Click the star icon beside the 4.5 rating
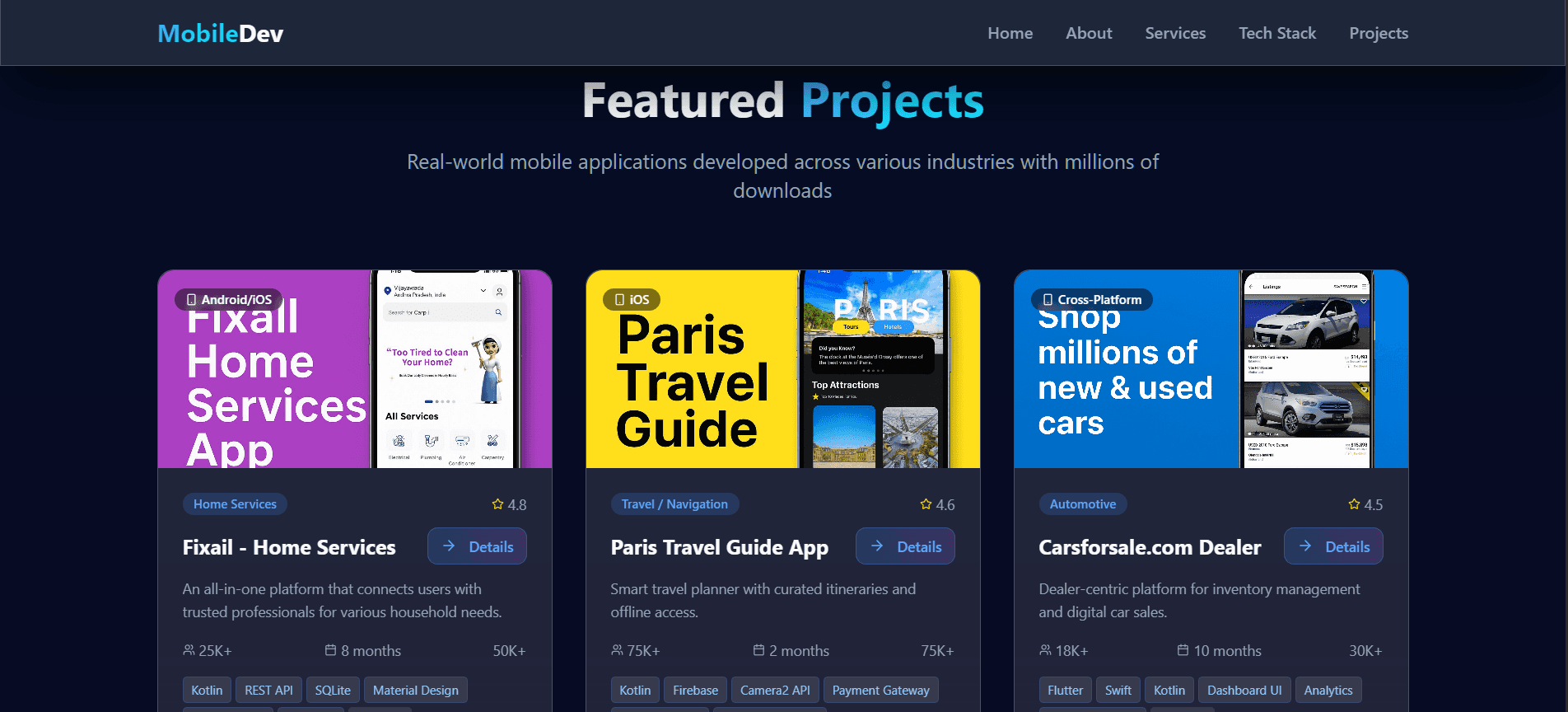 point(1353,504)
